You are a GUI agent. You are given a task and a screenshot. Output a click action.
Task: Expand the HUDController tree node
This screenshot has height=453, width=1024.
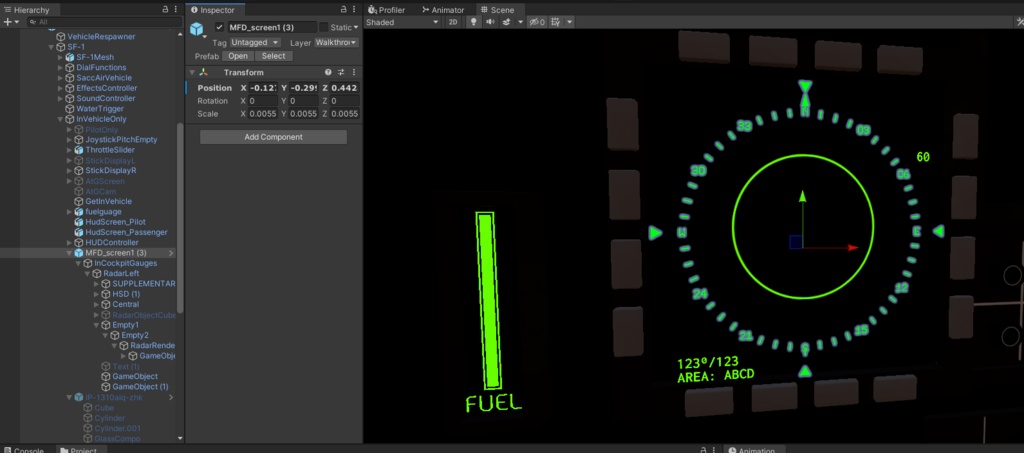[x=70, y=243]
